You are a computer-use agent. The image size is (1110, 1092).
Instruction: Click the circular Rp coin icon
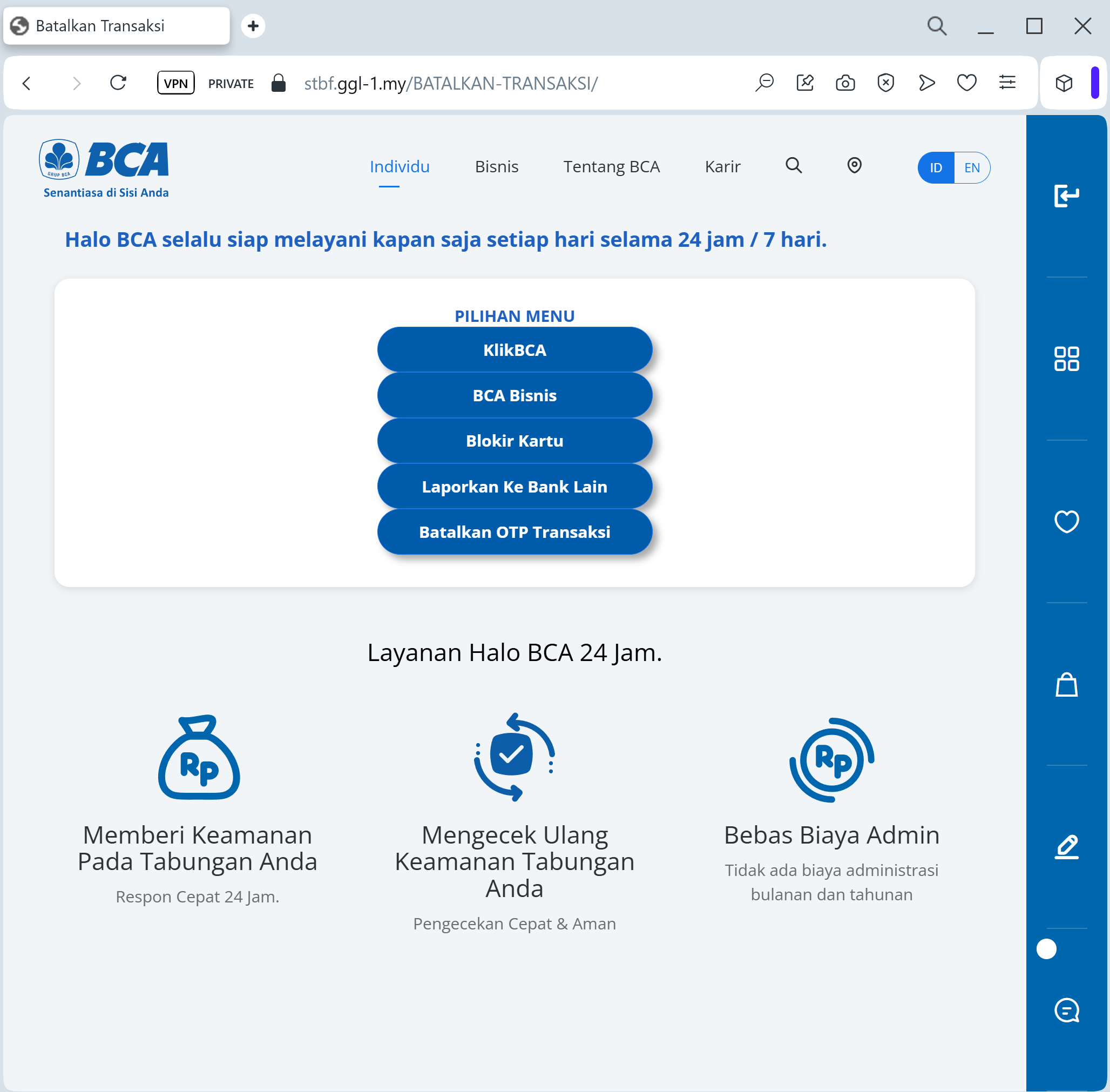pyautogui.click(x=831, y=759)
